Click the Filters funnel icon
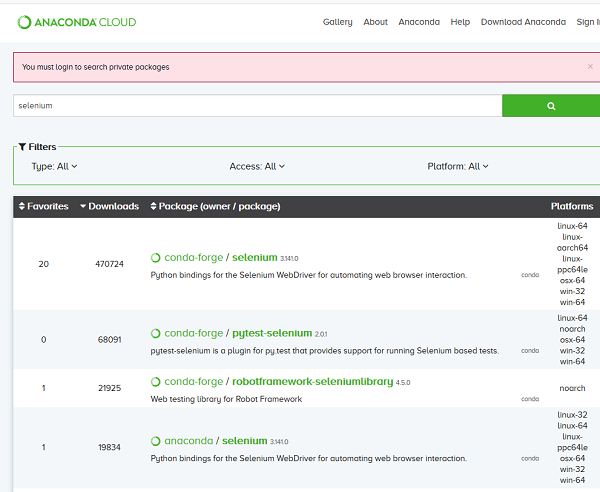This screenshot has width=600, height=492. coord(22,147)
